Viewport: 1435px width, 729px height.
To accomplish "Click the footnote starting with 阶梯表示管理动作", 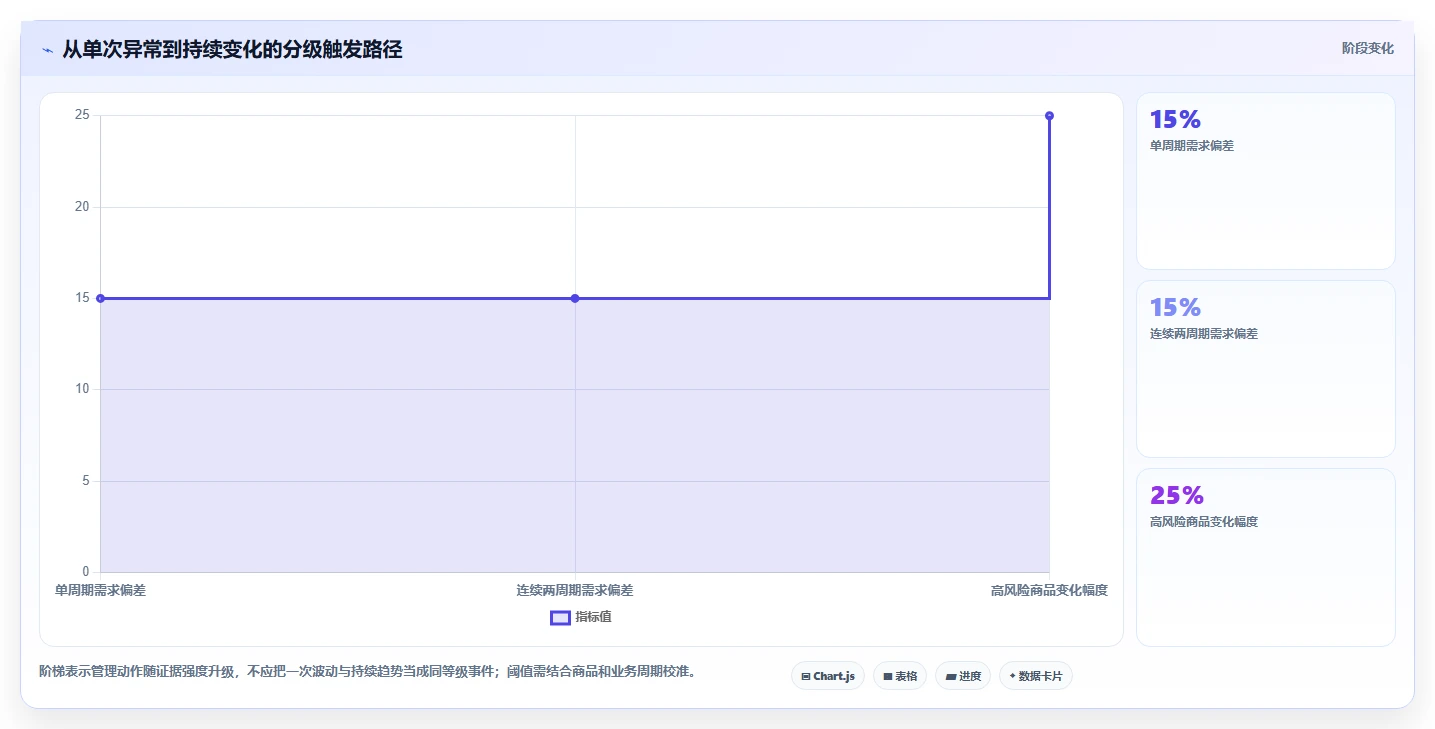I will (367, 671).
